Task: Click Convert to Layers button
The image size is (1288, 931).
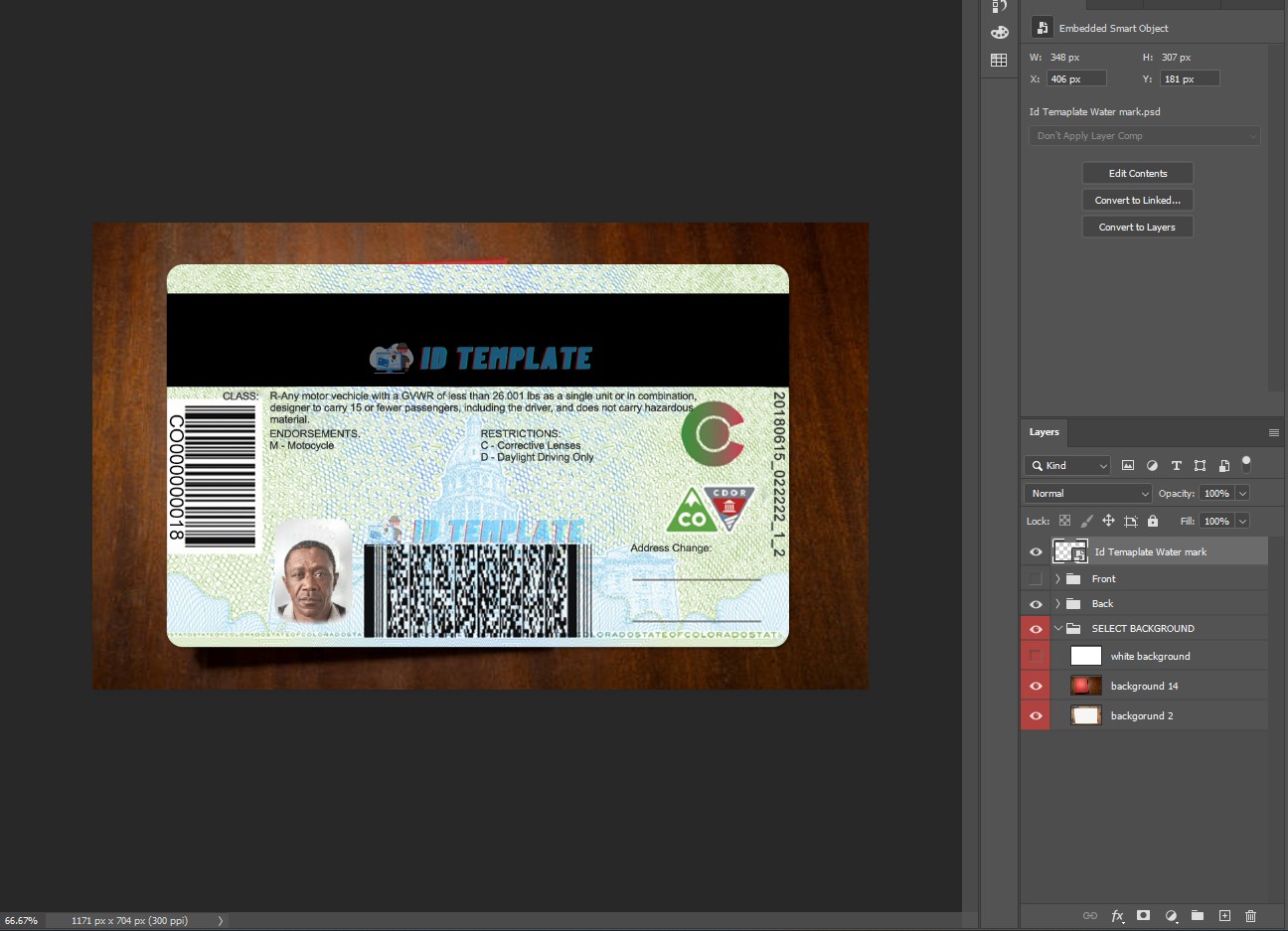Action: pos(1138,227)
